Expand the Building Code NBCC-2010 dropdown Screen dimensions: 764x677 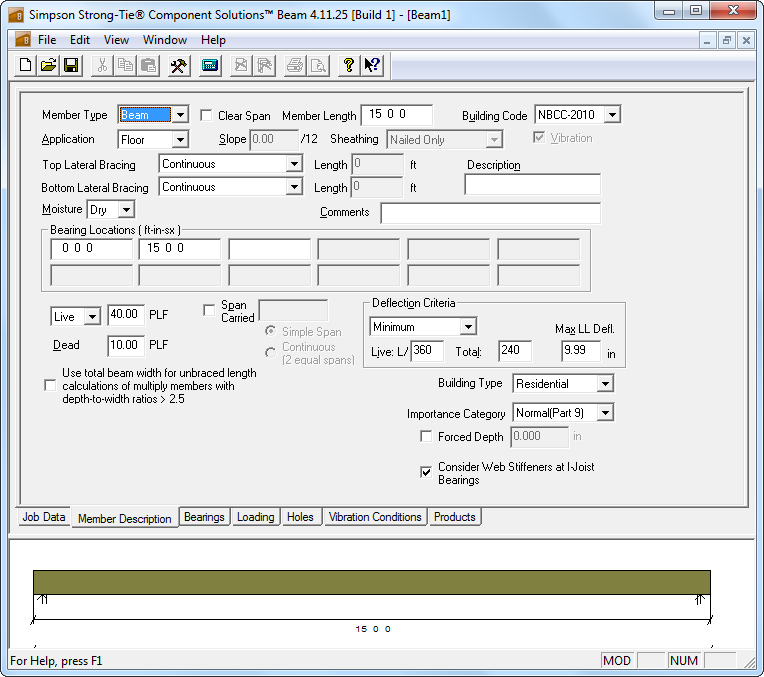612,115
